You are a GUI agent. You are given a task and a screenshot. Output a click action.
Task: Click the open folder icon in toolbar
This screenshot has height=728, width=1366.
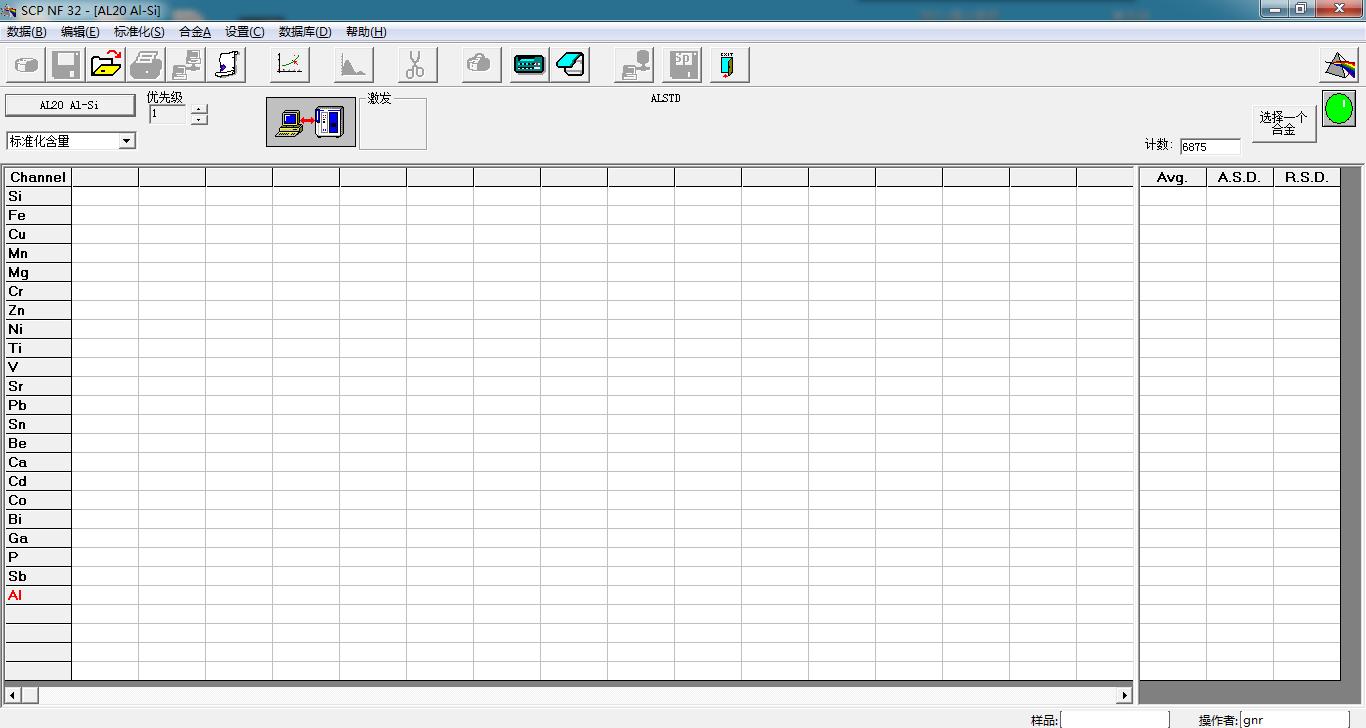point(106,65)
